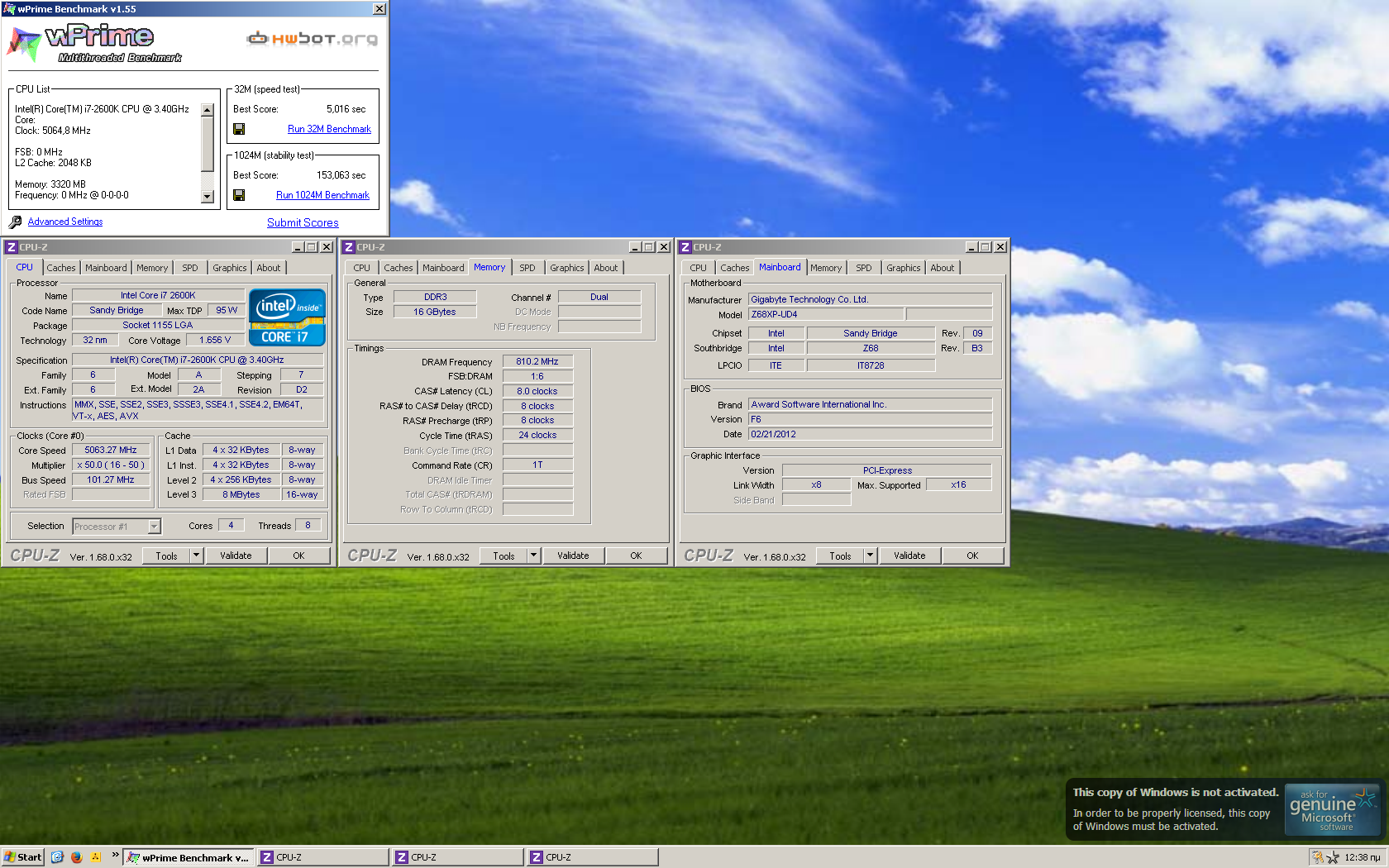The image size is (1389, 868).
Task: Open SPD tab in CPU-Z CPU window
Action: (190, 268)
